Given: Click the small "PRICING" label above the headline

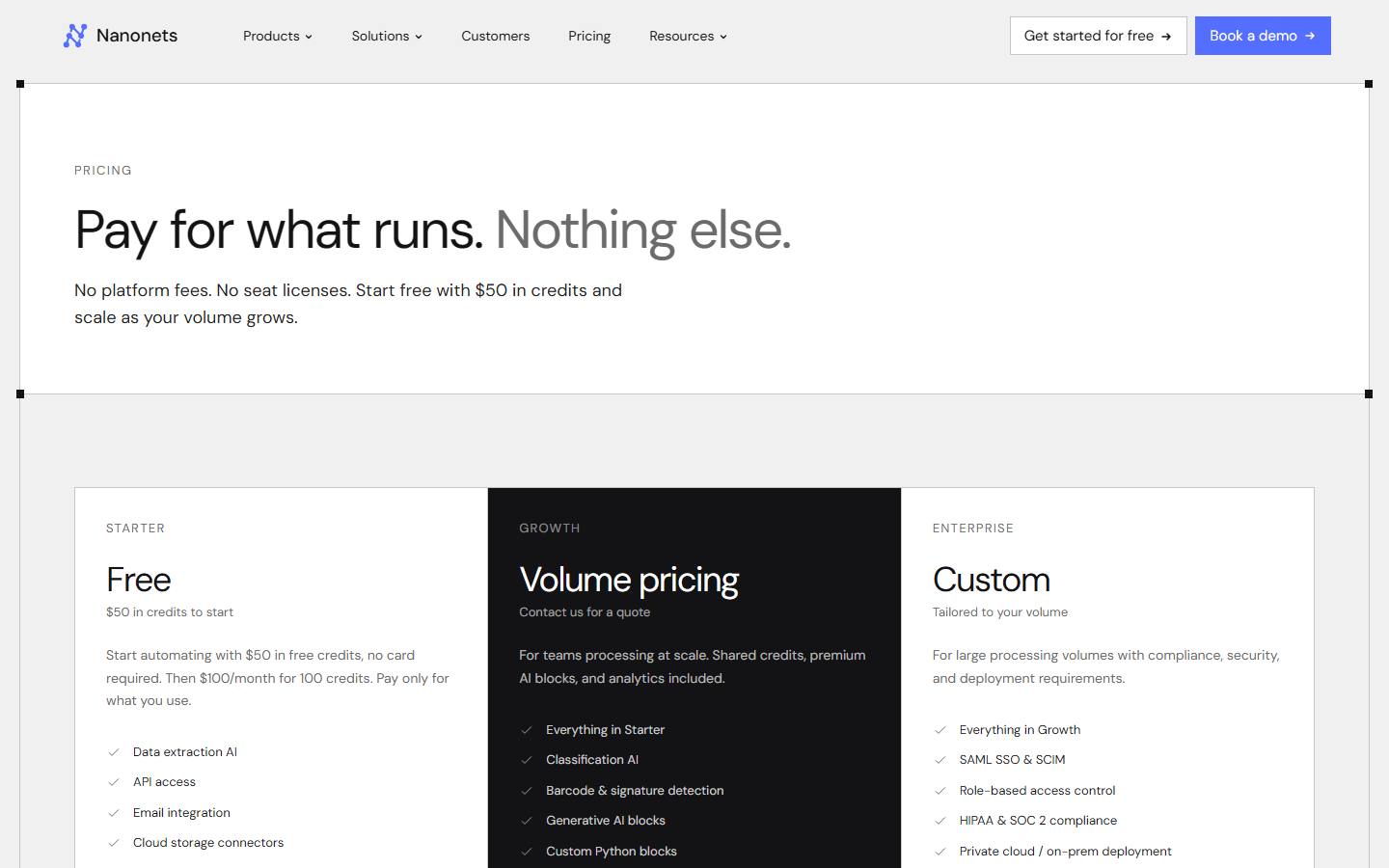Looking at the screenshot, I should [x=103, y=171].
